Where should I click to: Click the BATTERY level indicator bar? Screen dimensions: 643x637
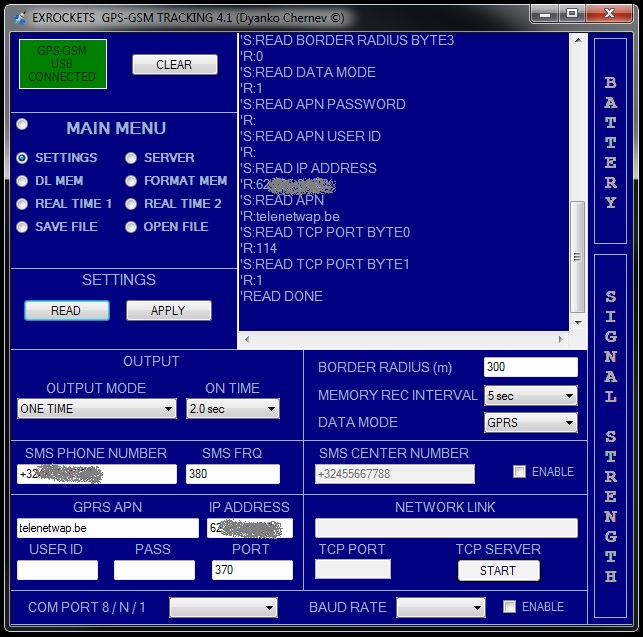[611, 141]
